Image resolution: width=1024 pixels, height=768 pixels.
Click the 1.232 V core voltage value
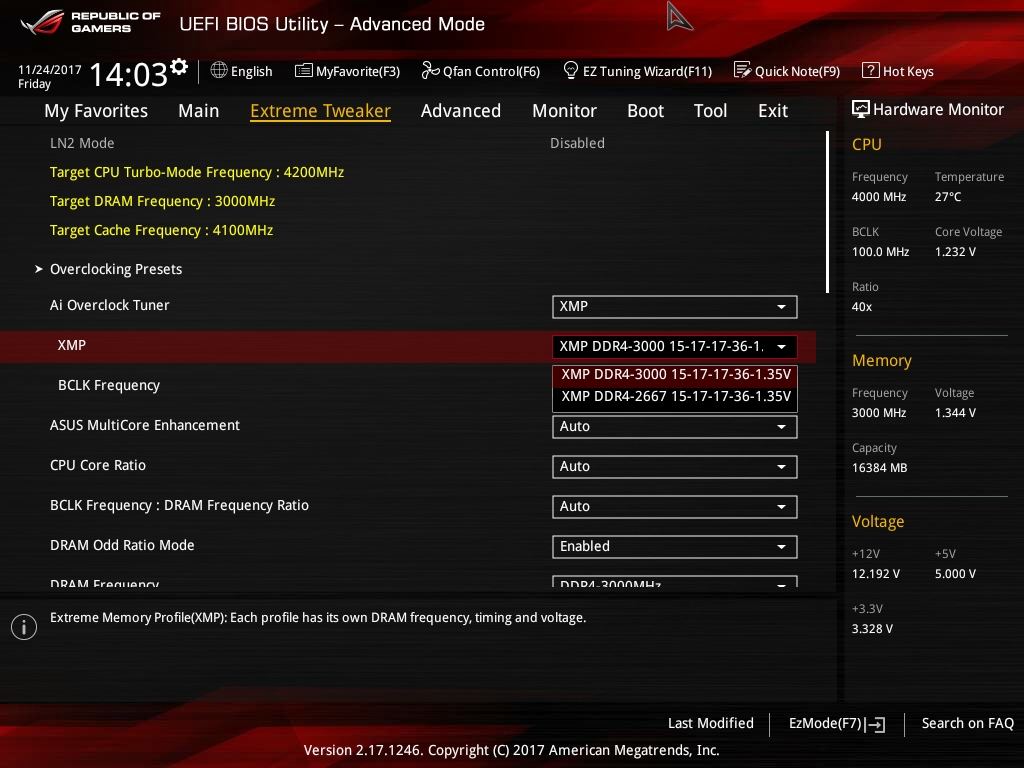955,252
